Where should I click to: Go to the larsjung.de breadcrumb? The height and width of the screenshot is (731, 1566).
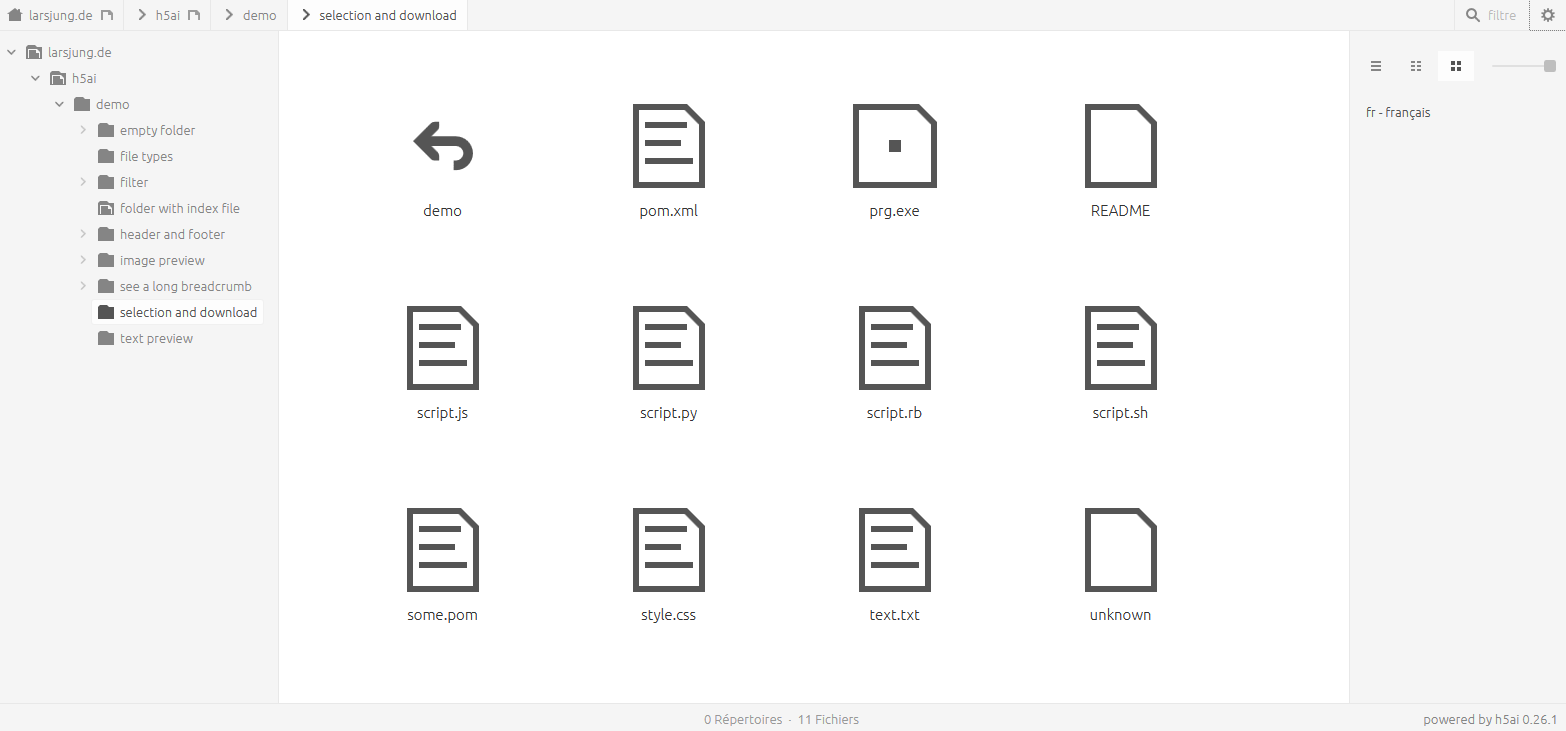coord(61,15)
